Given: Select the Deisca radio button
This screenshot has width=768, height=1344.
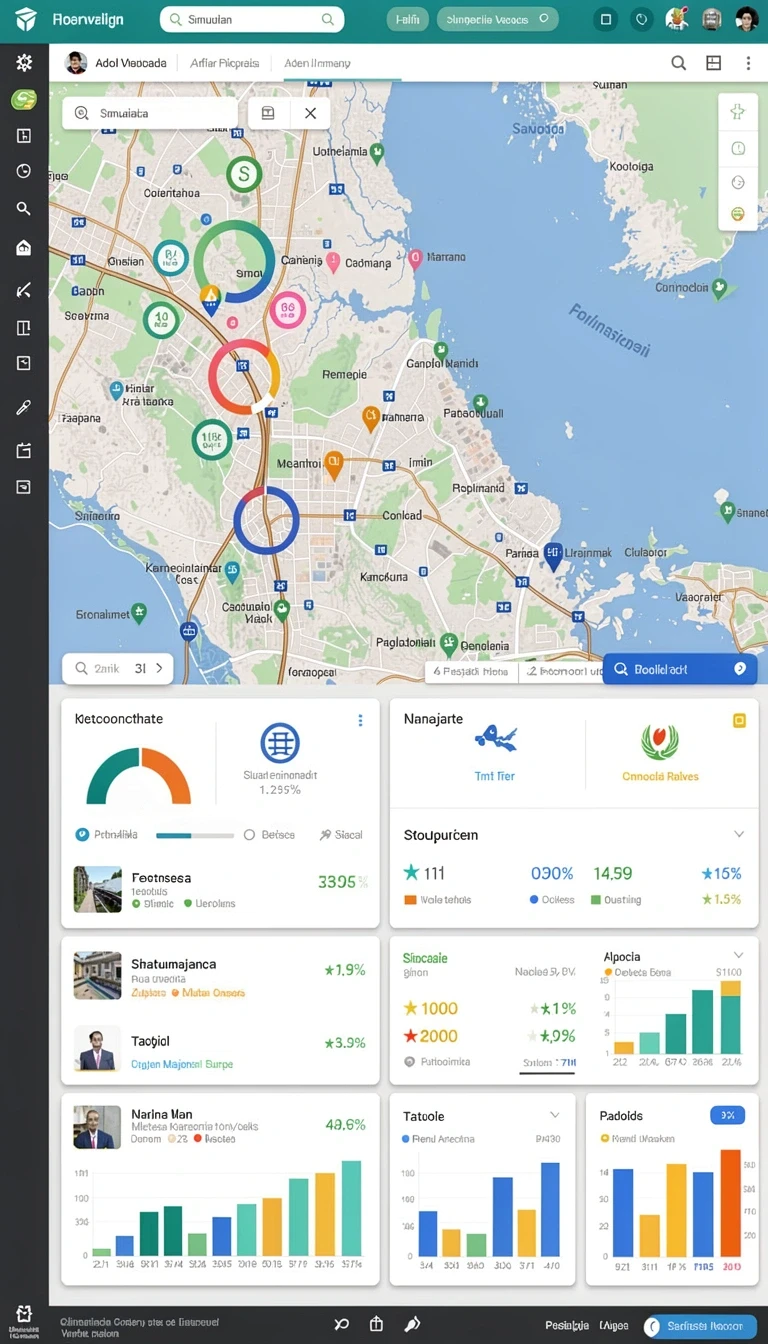Looking at the screenshot, I should point(250,834).
